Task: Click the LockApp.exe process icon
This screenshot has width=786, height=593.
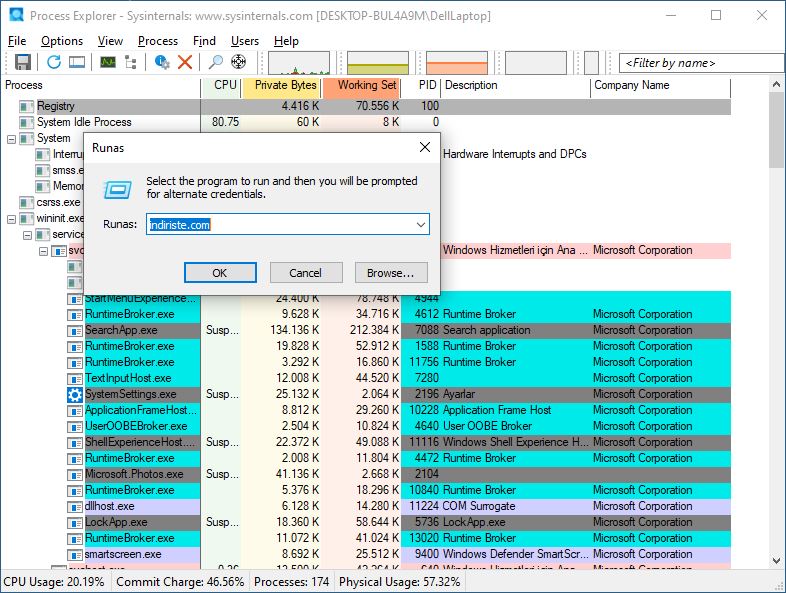Action: 75,523
